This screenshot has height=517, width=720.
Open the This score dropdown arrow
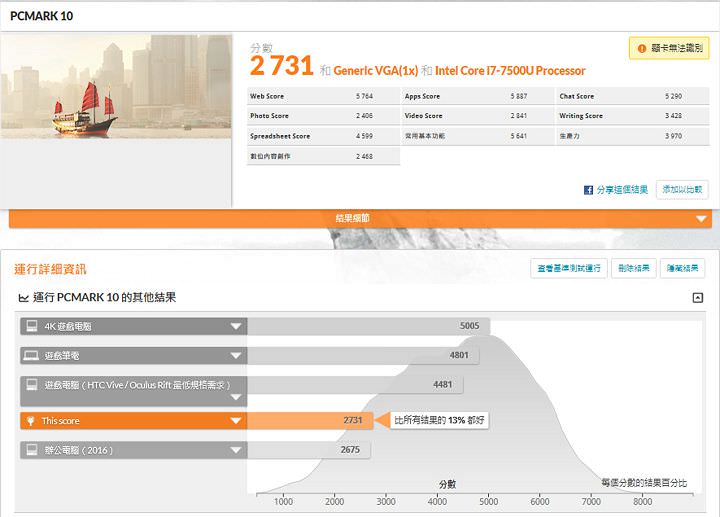pyautogui.click(x=236, y=421)
